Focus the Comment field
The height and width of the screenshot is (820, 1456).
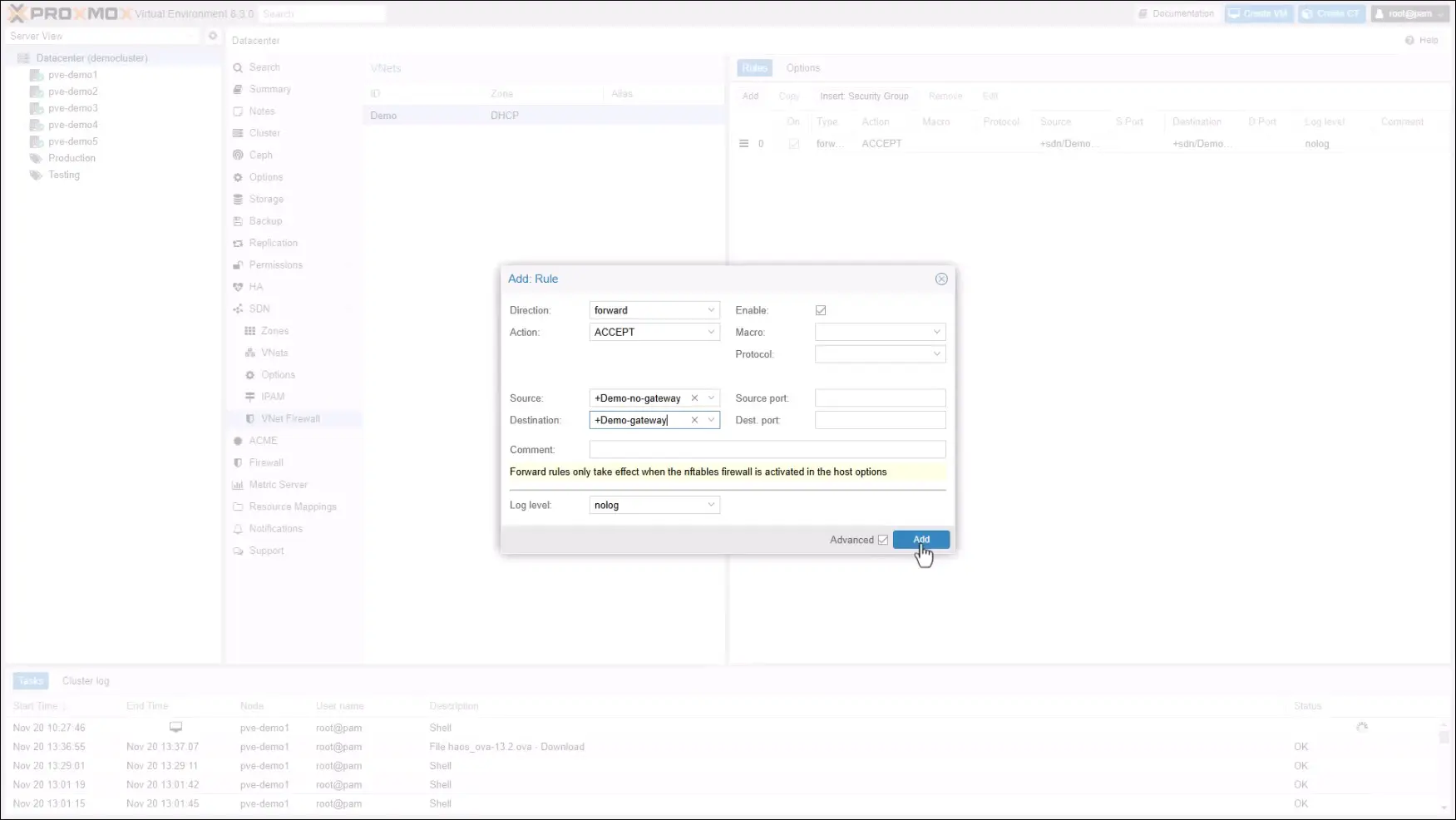tap(767, 450)
